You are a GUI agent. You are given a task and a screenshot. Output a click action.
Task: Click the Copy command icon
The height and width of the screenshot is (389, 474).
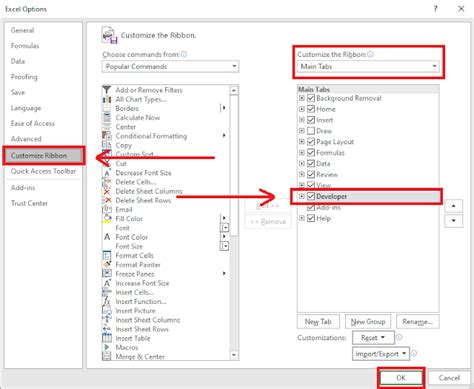(106, 145)
